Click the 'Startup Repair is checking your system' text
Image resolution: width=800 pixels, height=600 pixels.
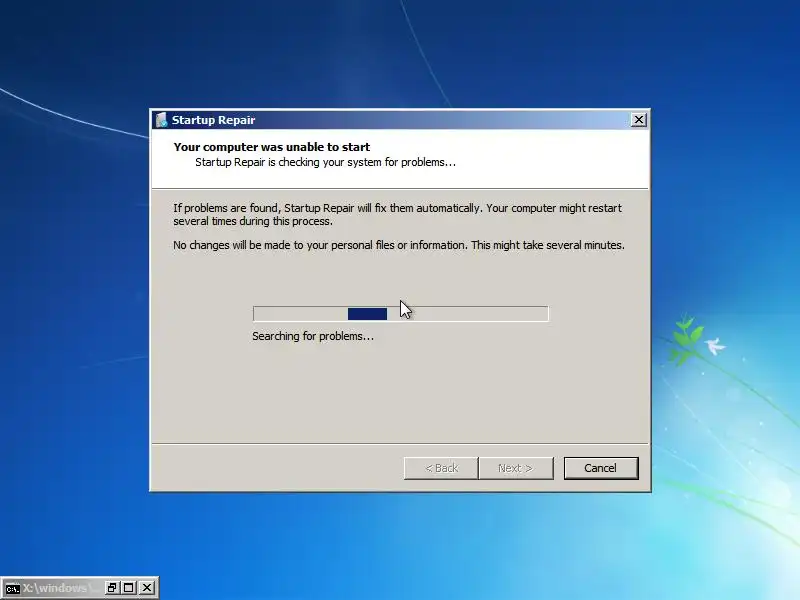tap(326, 162)
